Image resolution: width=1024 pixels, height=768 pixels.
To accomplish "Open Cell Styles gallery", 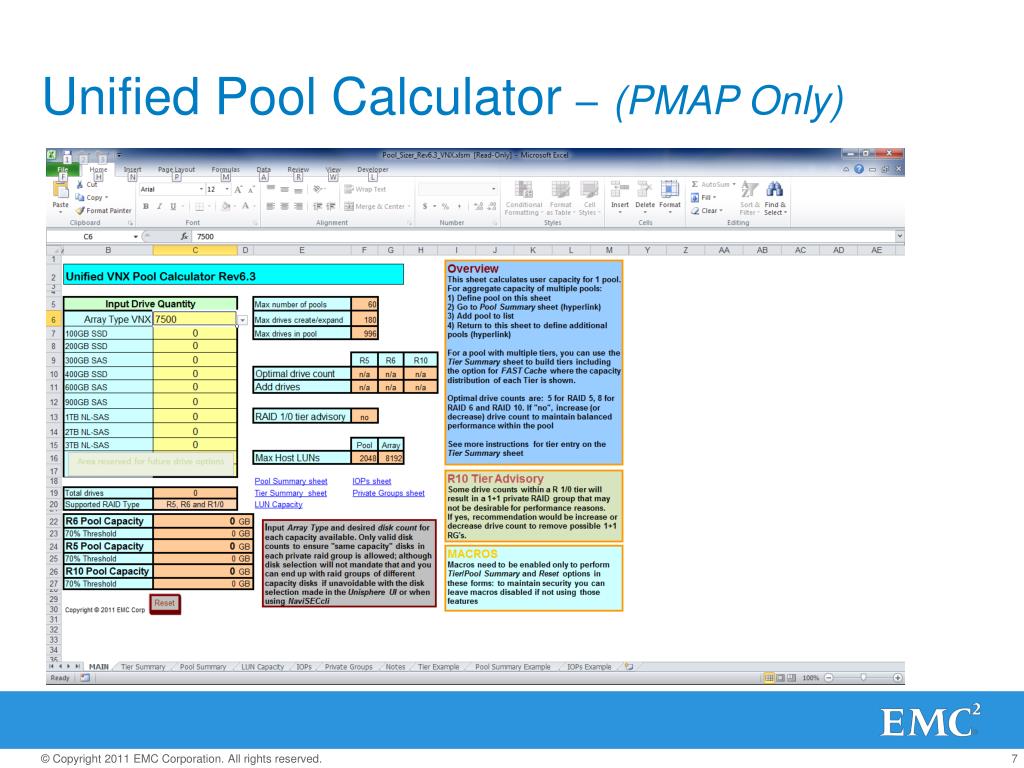I will (x=589, y=199).
